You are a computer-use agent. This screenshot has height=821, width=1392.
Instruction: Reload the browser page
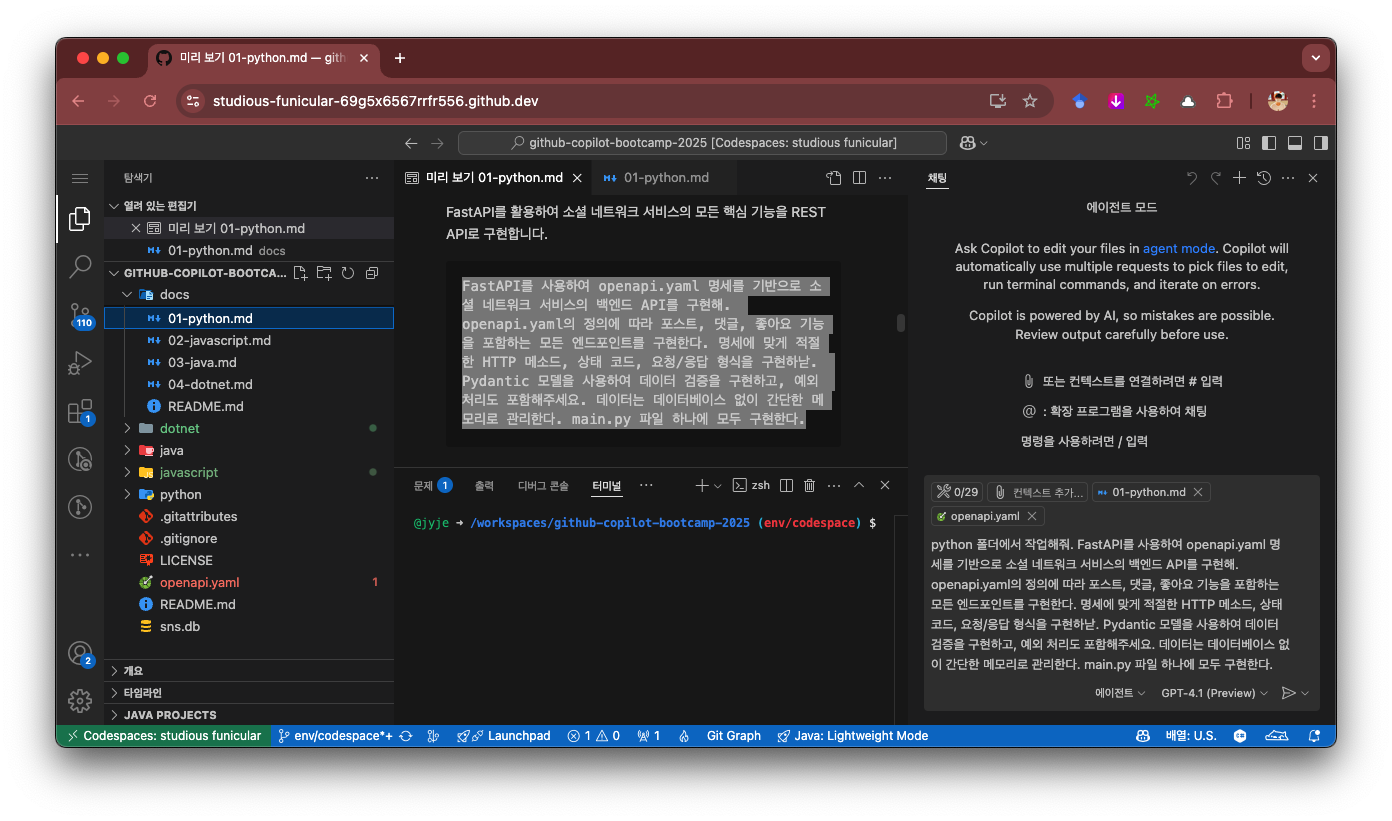150,101
